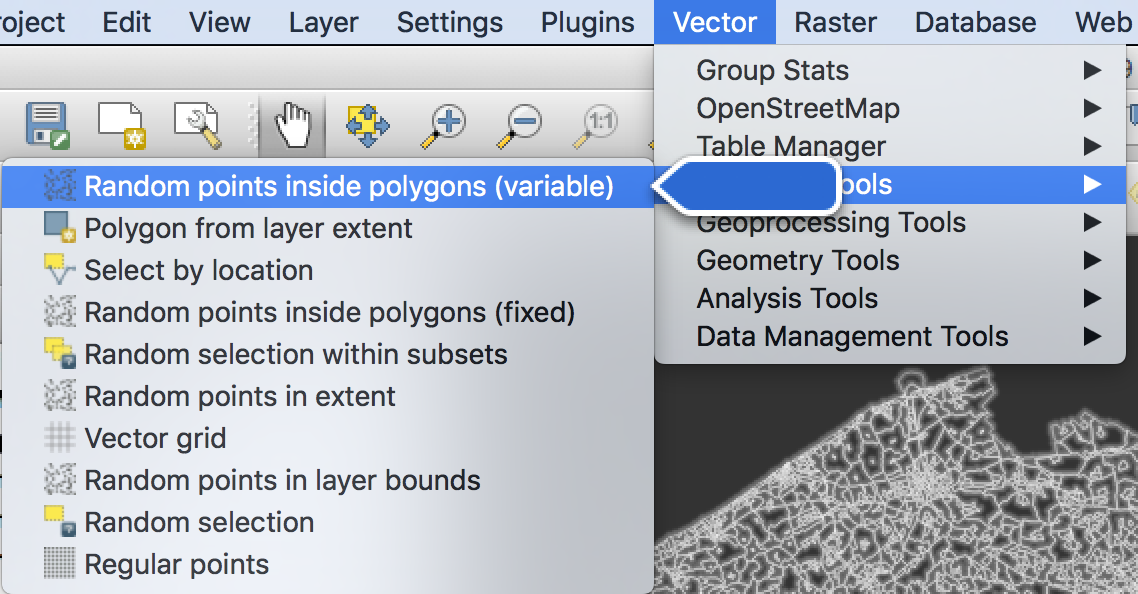Open the Raster menu
1138x594 pixels.
[x=835, y=23]
